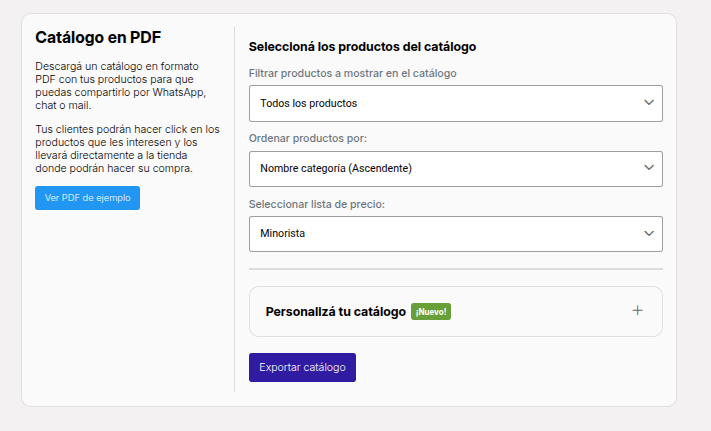Click the horizontal divider above Personalizá tu catálogo

(x=456, y=269)
